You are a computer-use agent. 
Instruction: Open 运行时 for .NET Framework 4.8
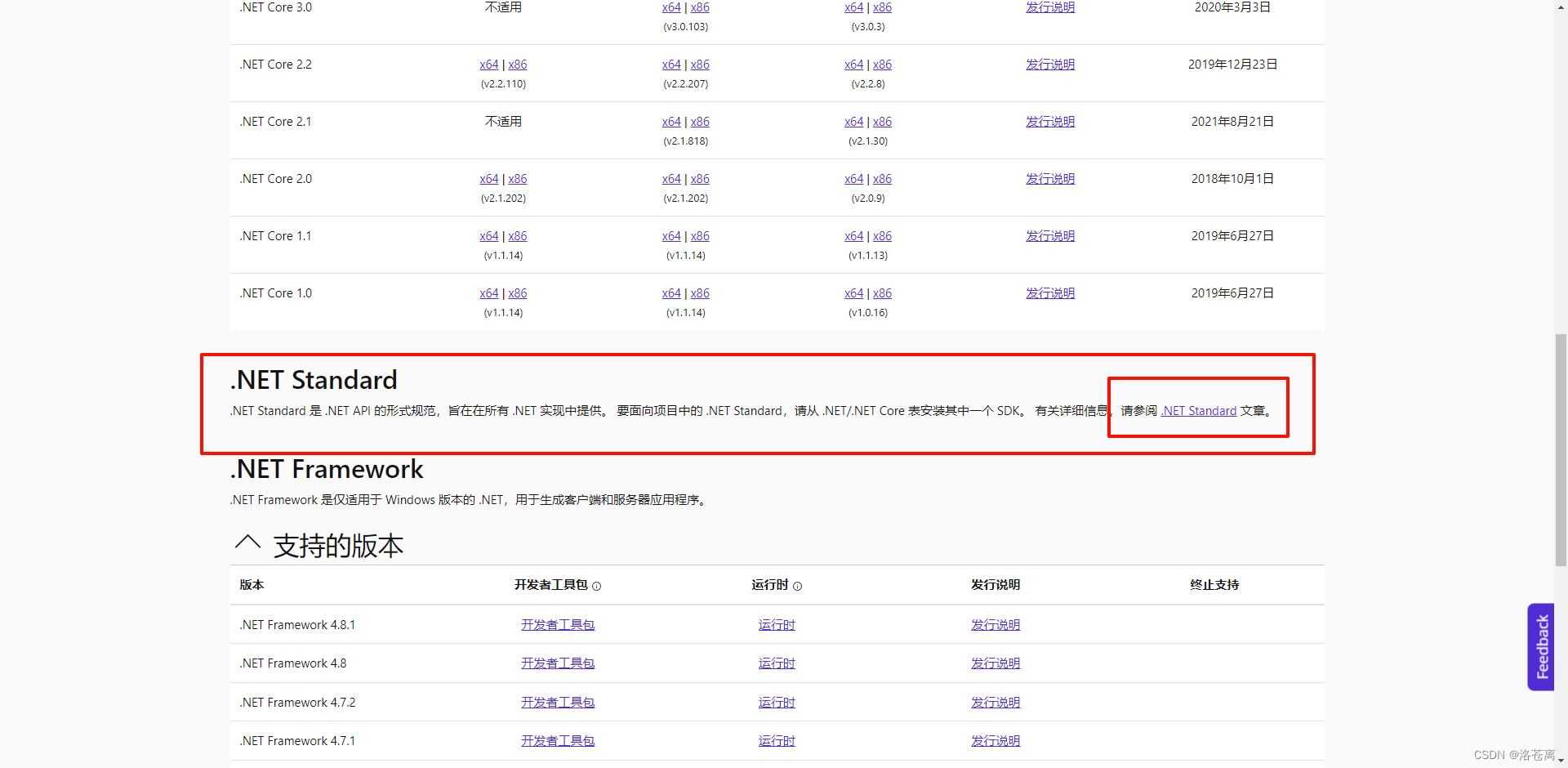pos(777,663)
